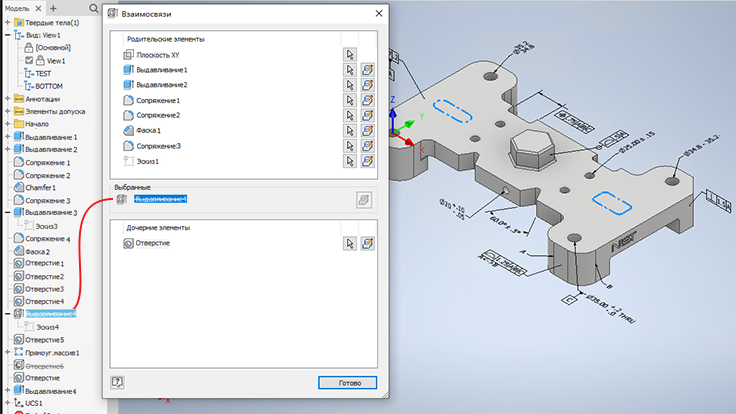Select Отверстие5 in model tree

point(45,339)
